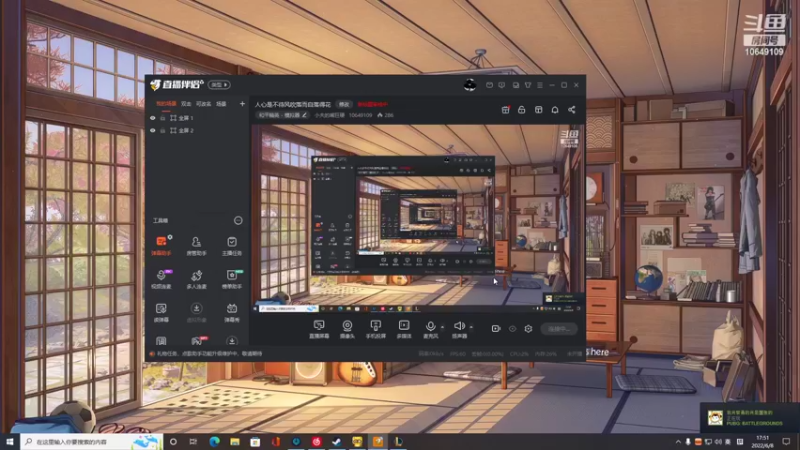The image size is (800, 450).
Task: Open Steam from the taskbar
Action: [337, 442]
